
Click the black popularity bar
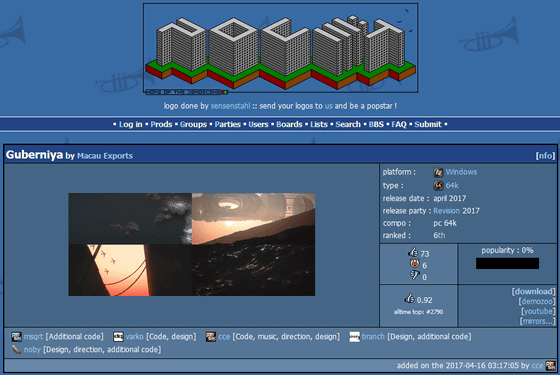(507, 263)
